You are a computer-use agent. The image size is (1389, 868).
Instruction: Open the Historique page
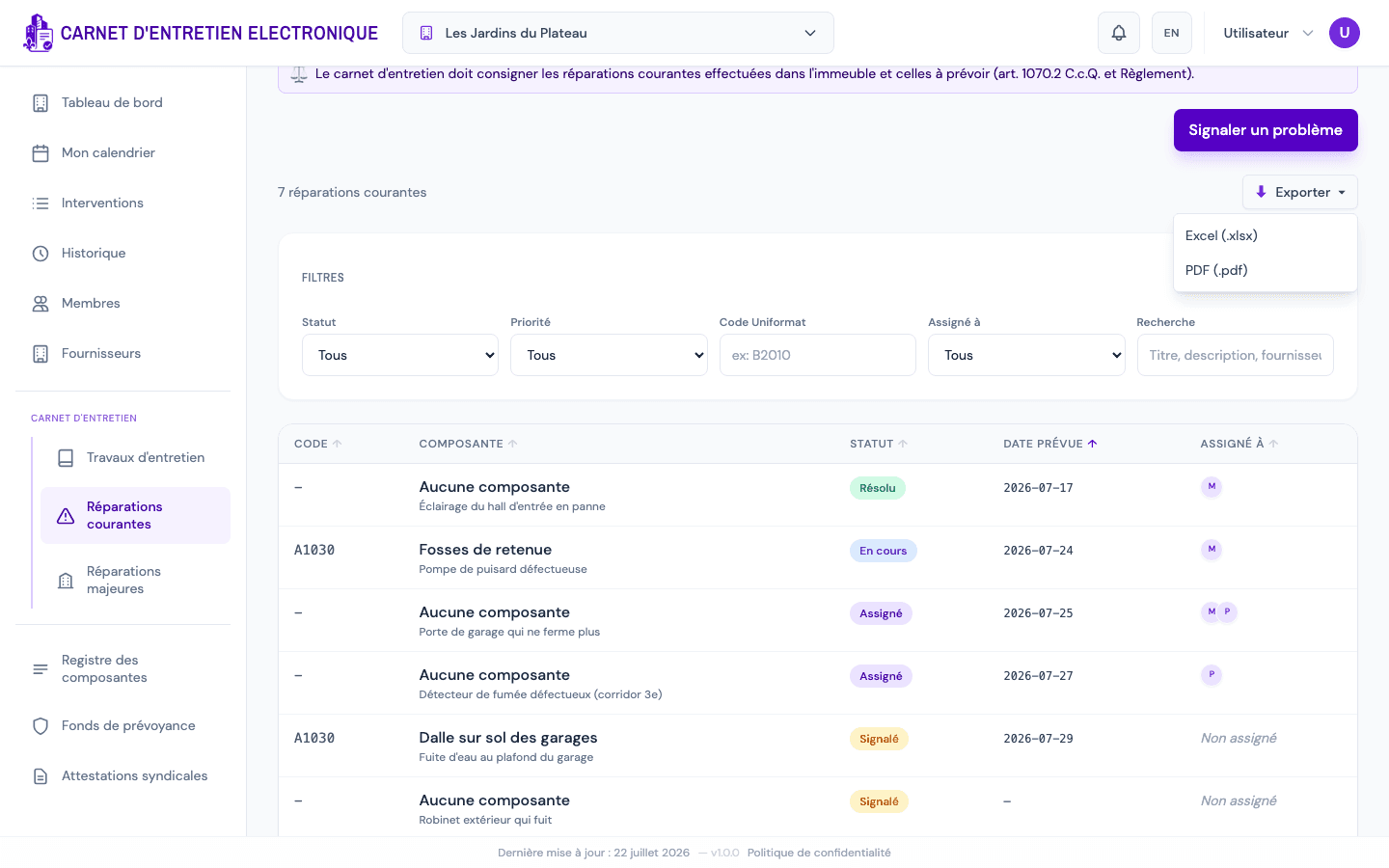tap(123, 254)
